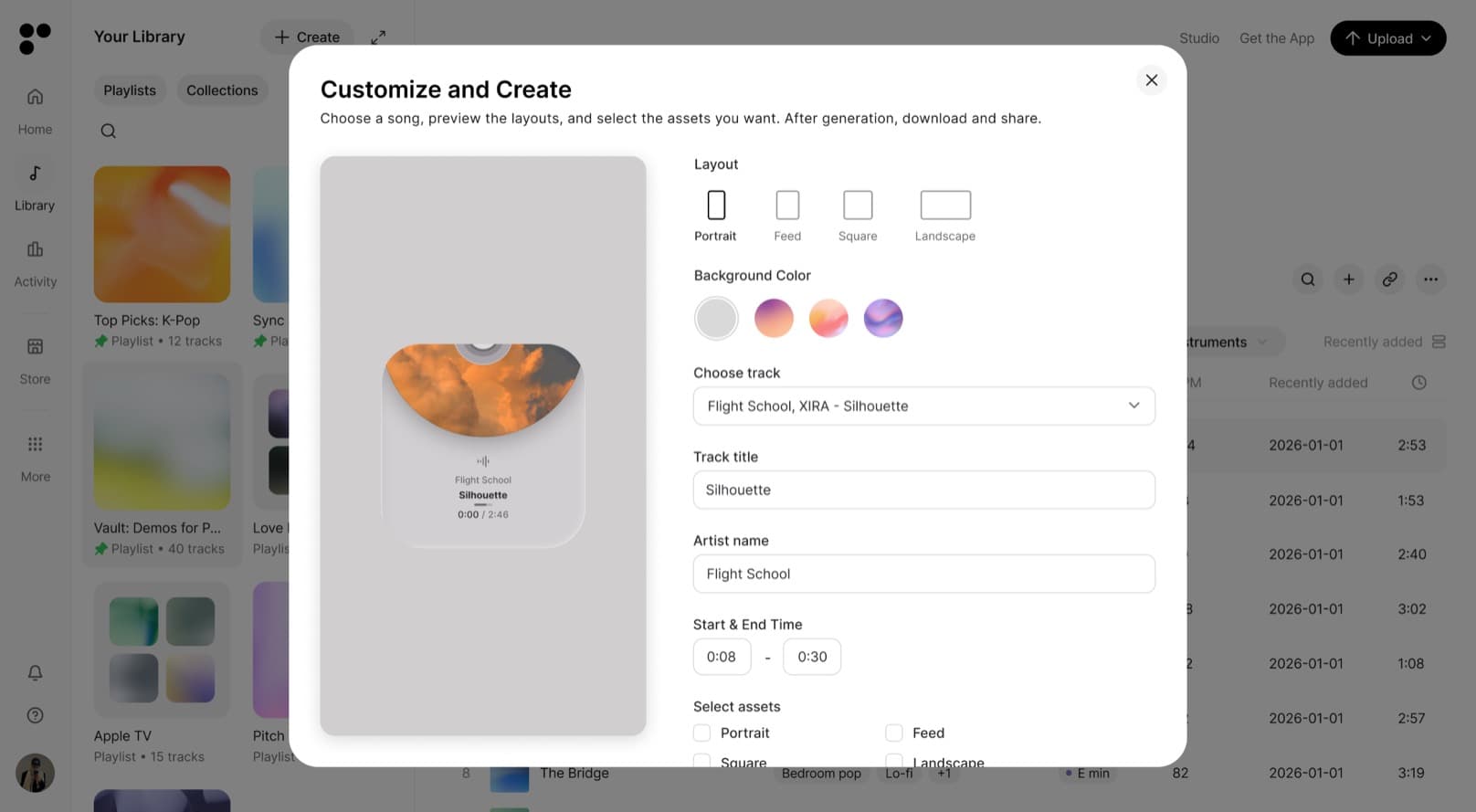Click link icon in playlist toolbar

click(1389, 279)
